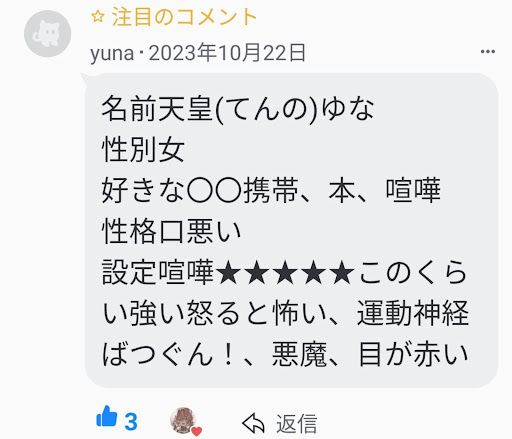Click the blue thumbs-up like icon
Screen dimensions: 512x439
107,416
